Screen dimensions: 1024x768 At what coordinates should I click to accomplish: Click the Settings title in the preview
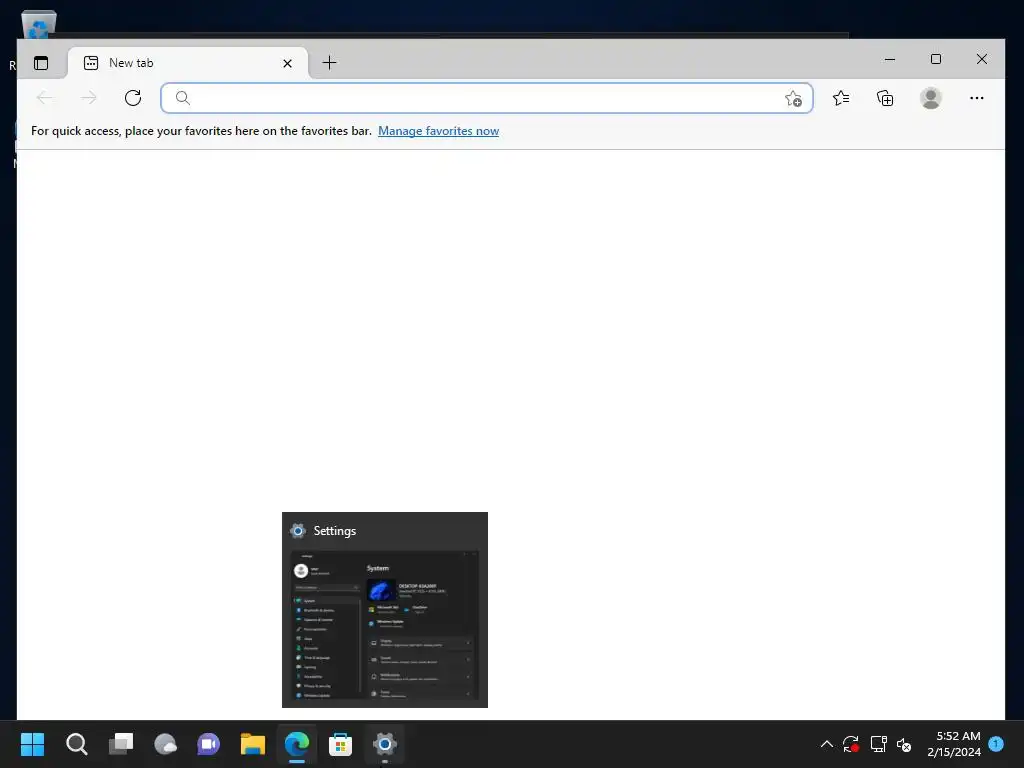point(334,531)
